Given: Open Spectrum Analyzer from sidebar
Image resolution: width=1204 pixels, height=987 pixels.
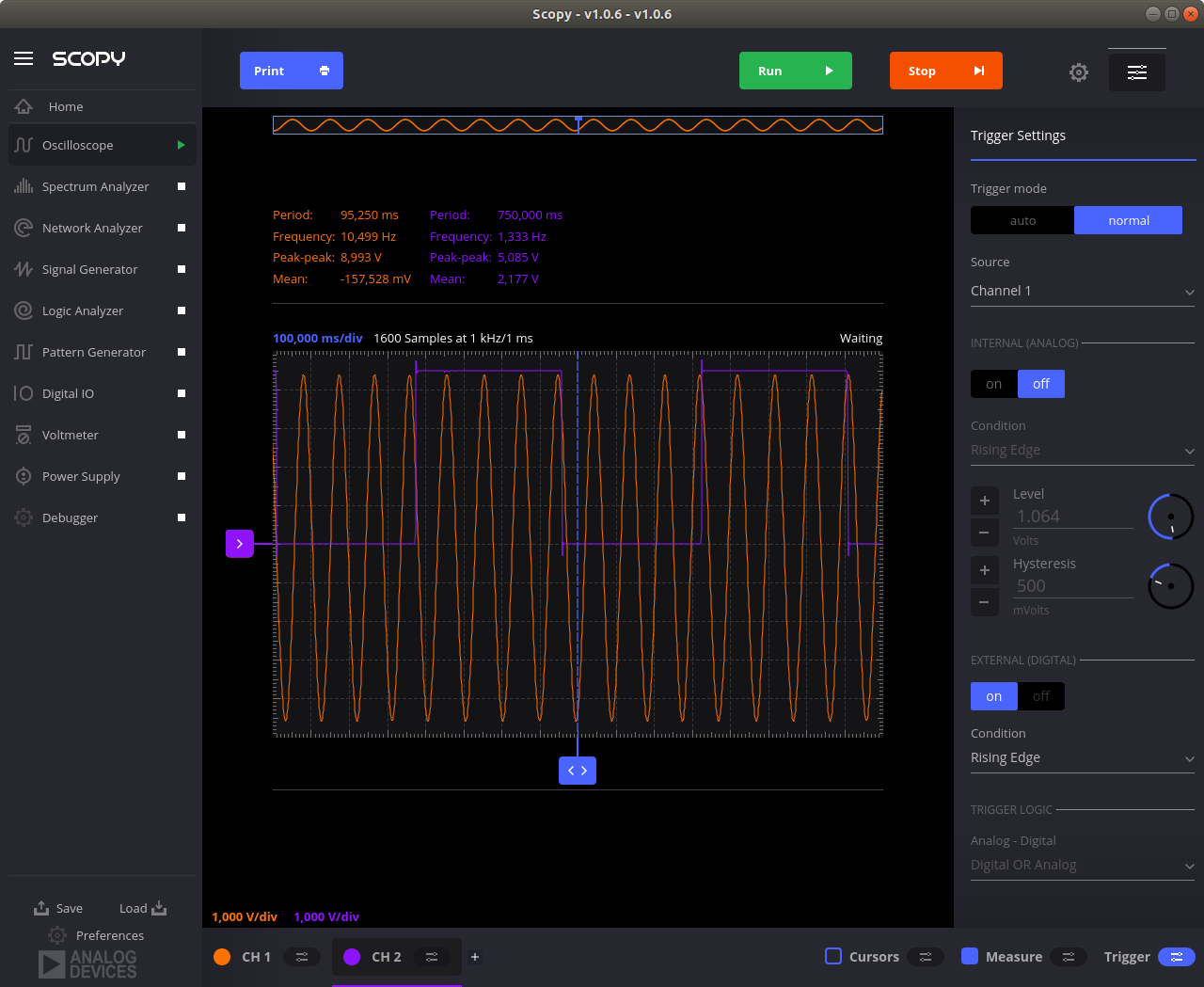Looking at the screenshot, I should tap(95, 186).
